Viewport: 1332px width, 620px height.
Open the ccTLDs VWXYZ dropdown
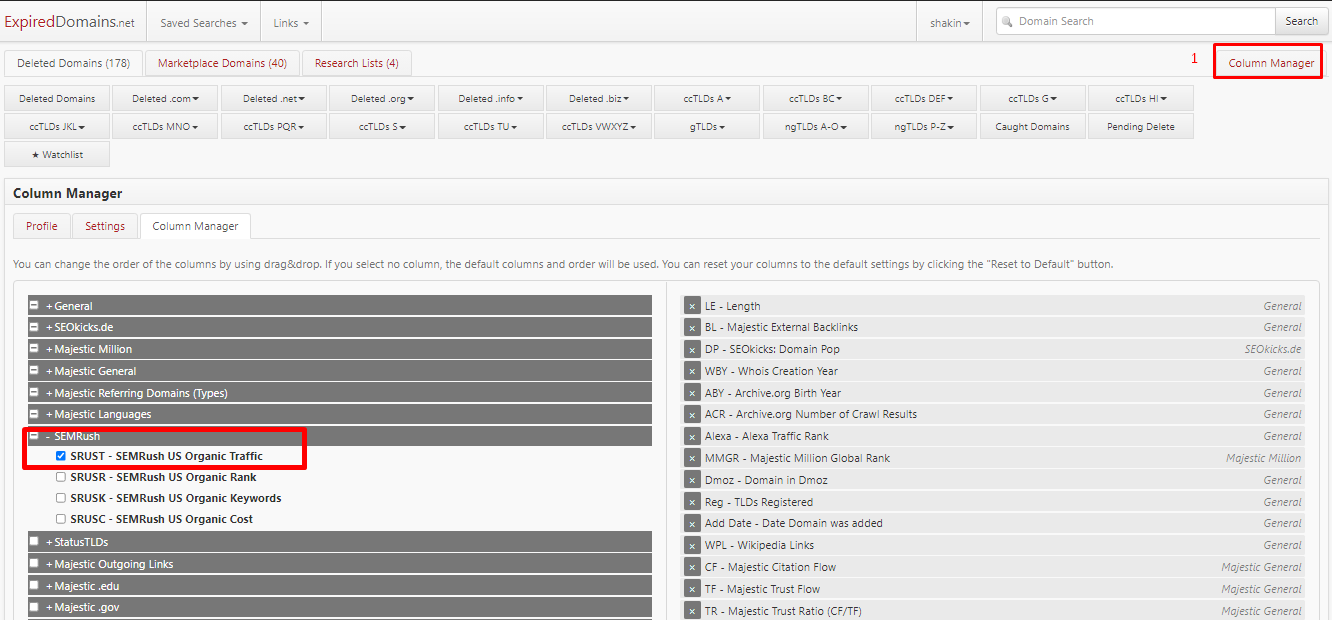coord(599,126)
